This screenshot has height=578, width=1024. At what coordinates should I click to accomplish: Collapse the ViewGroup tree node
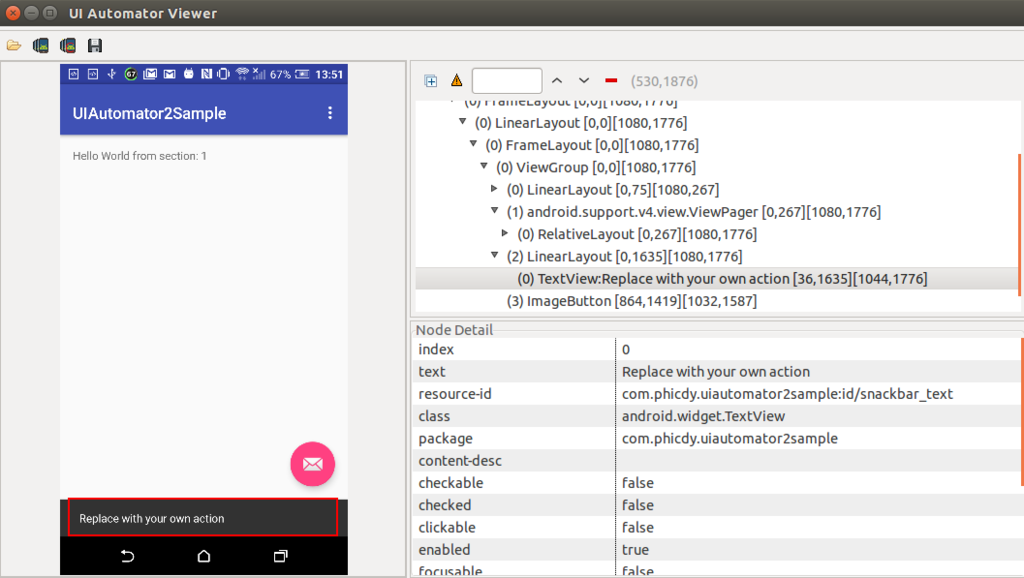[x=484, y=167]
